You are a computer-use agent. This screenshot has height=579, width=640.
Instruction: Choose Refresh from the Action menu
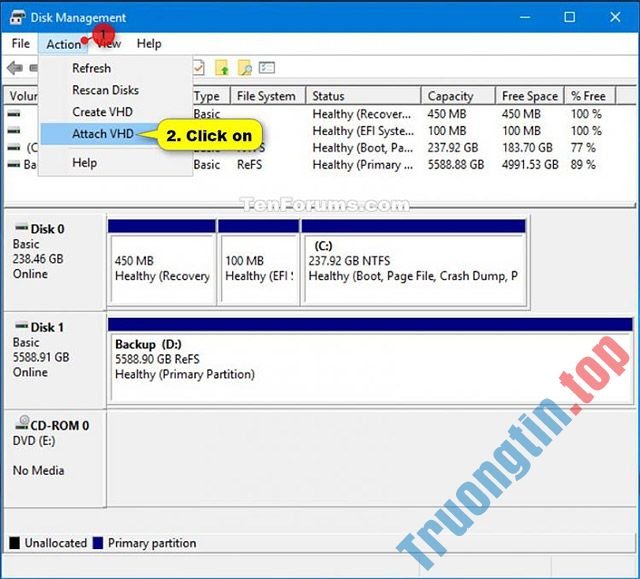[116, 68]
